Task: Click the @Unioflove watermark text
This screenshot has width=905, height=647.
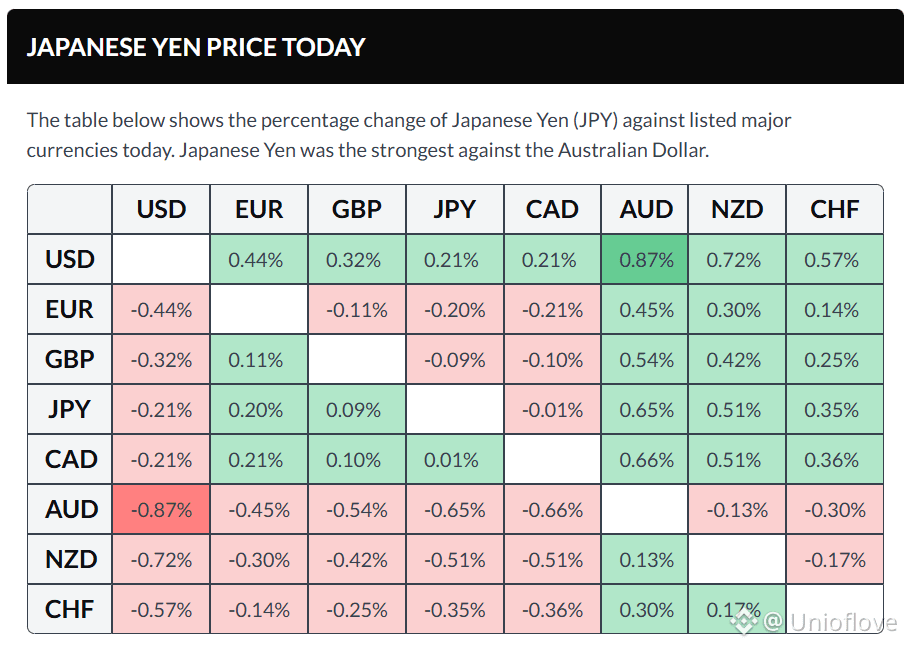Action: [x=830, y=622]
